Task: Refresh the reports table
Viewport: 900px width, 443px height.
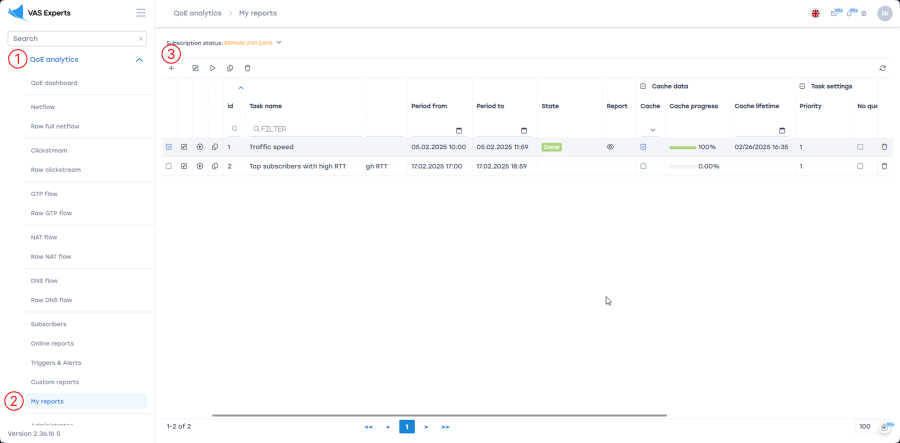Action: click(882, 68)
